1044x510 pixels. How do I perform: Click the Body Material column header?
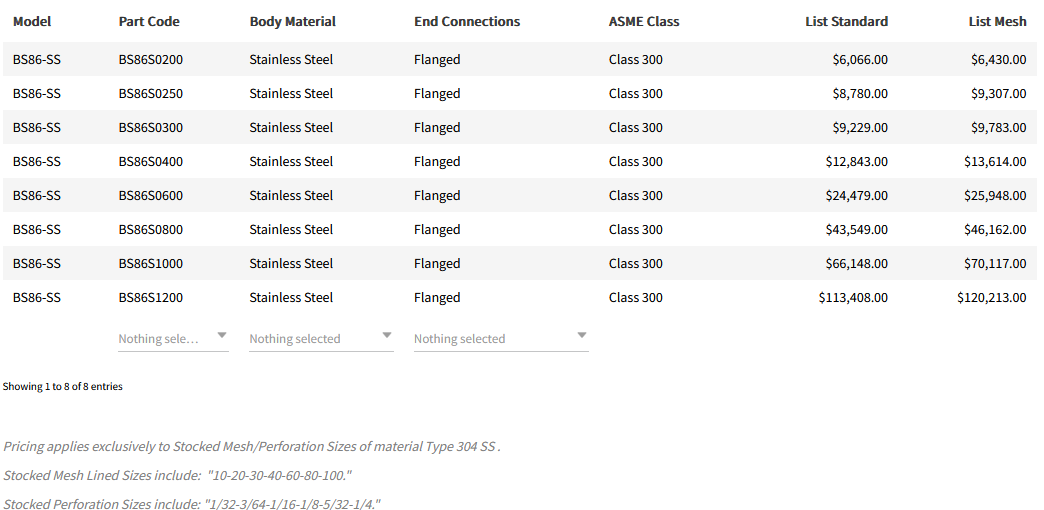[292, 21]
